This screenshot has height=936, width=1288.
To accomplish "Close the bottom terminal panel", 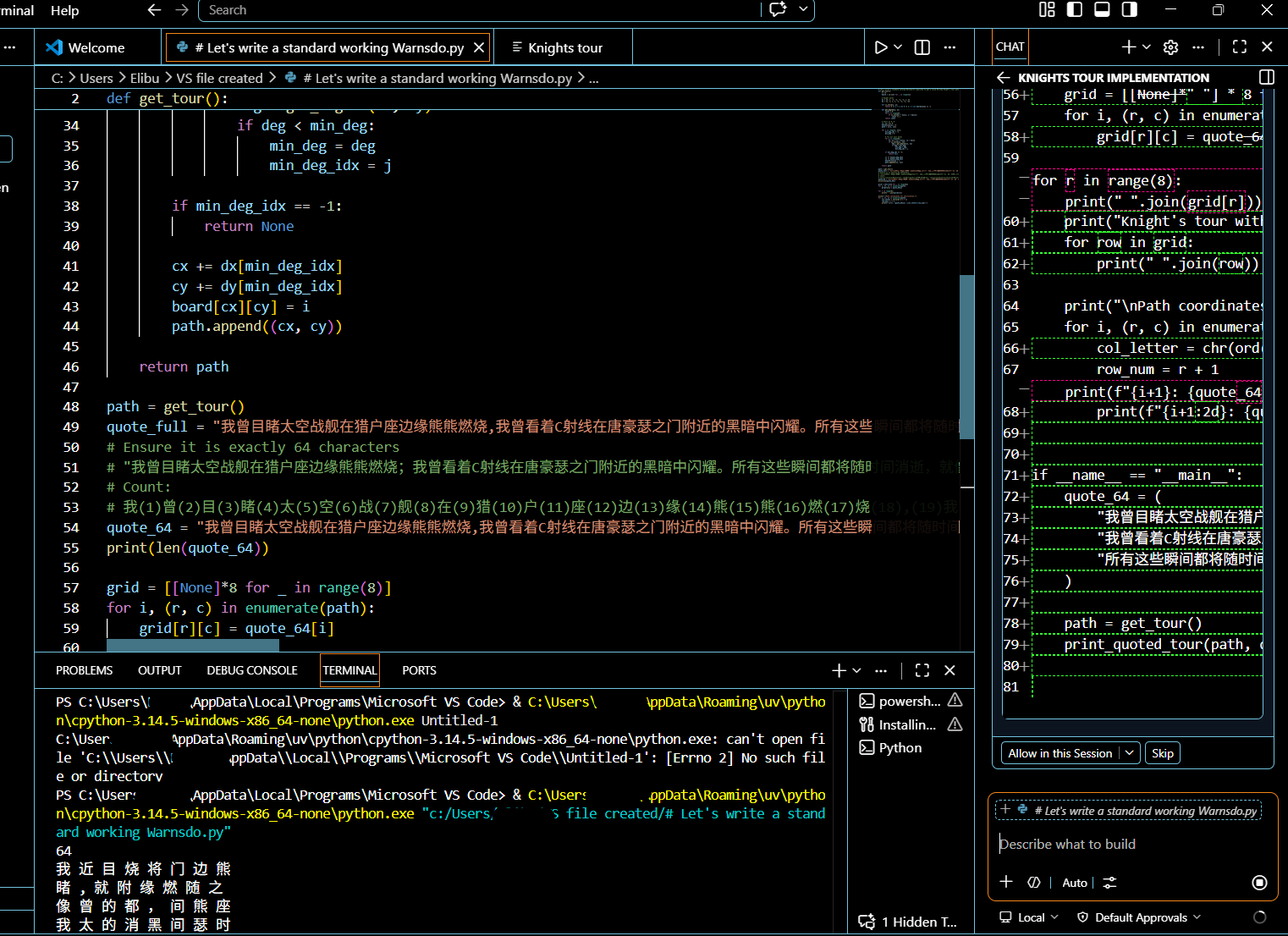I will tap(949, 670).
